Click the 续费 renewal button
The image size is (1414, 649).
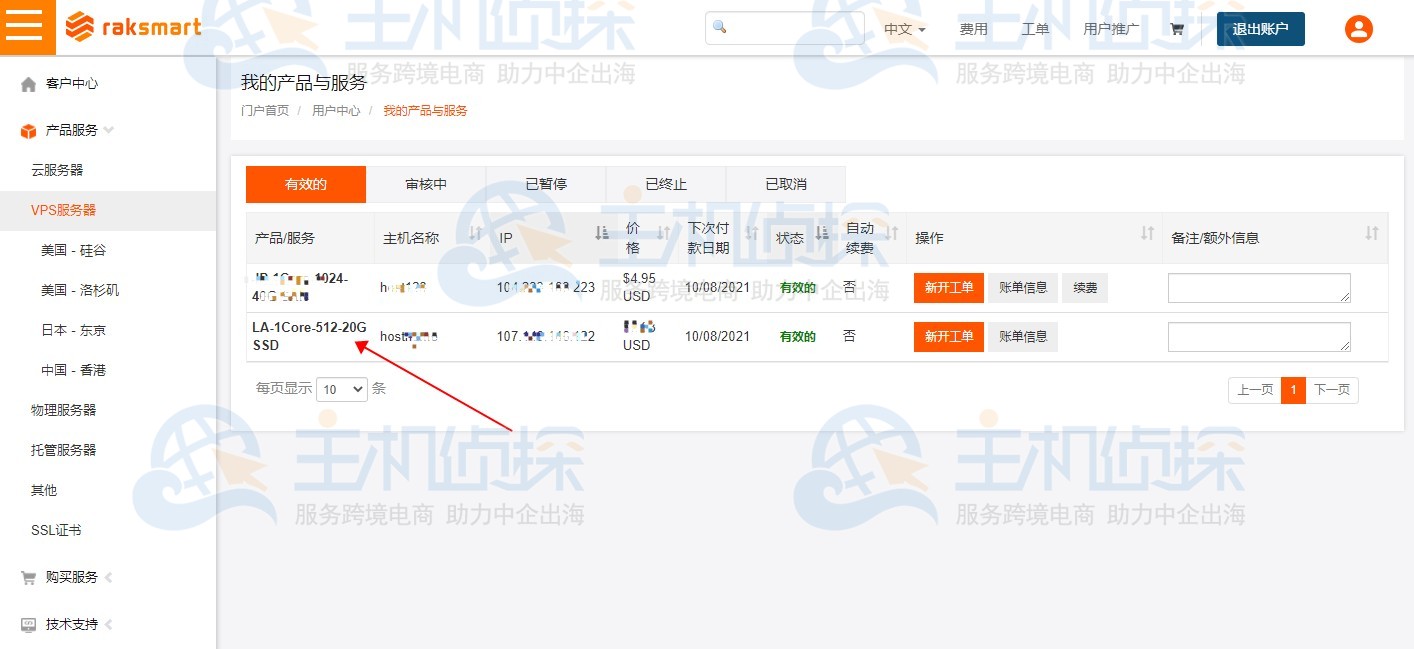(1085, 287)
